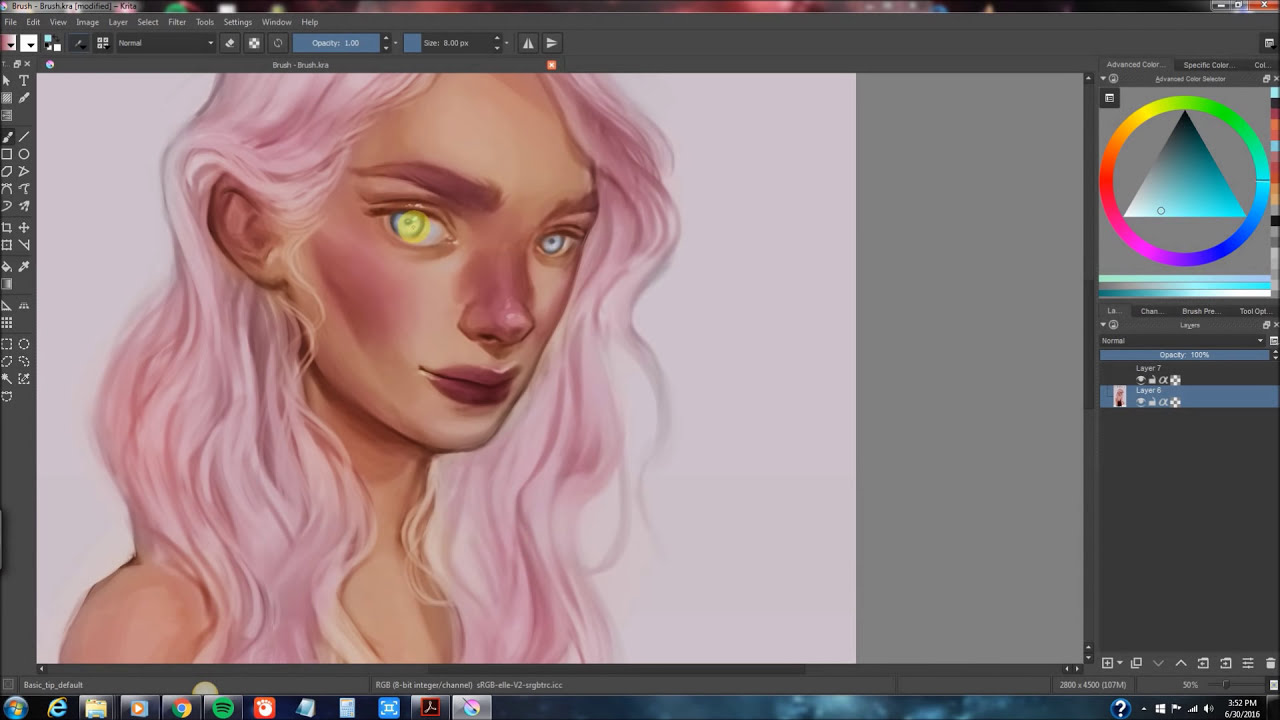Toggle horizontal mirror mode

[528, 43]
